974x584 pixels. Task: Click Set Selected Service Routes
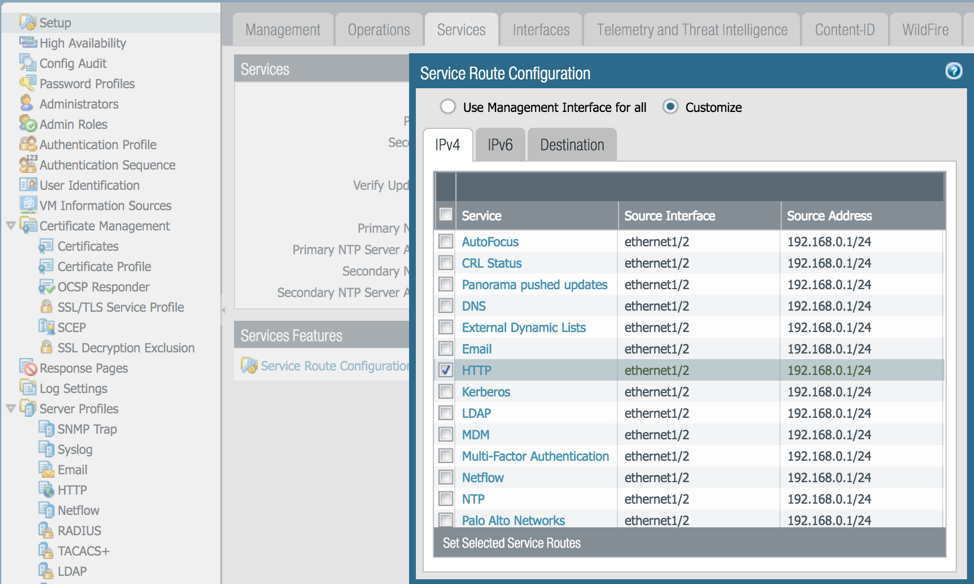tap(506, 543)
